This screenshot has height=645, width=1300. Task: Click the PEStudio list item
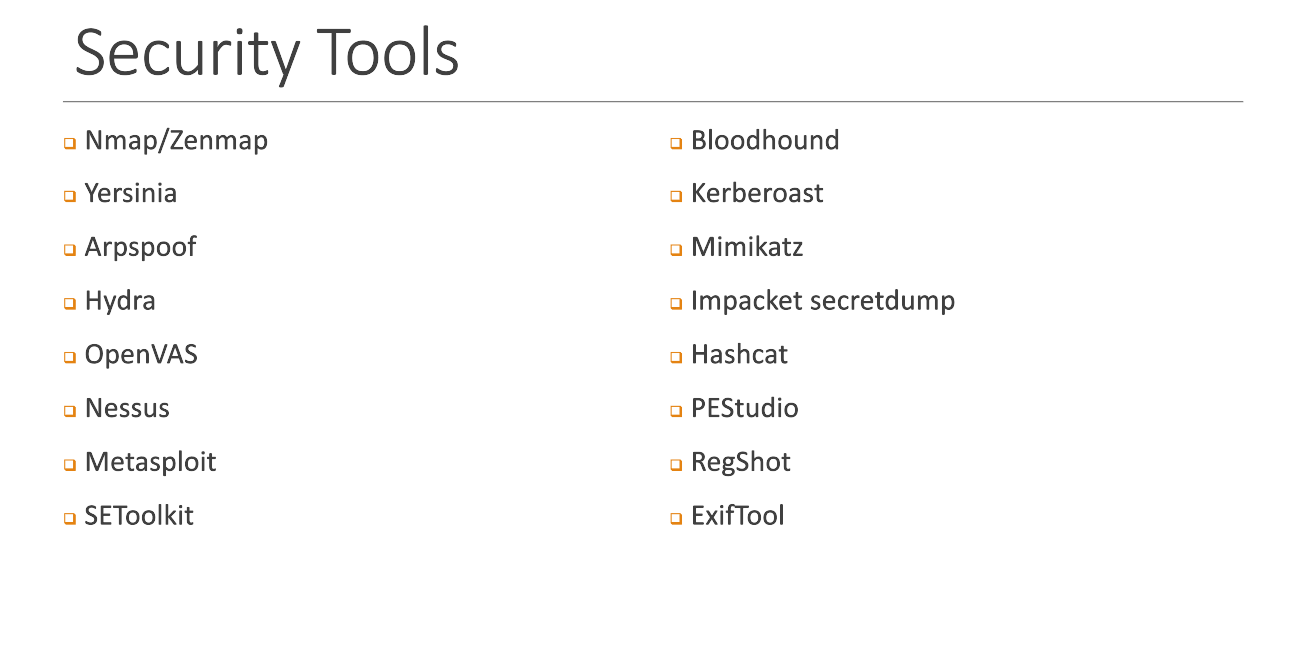[x=745, y=409]
